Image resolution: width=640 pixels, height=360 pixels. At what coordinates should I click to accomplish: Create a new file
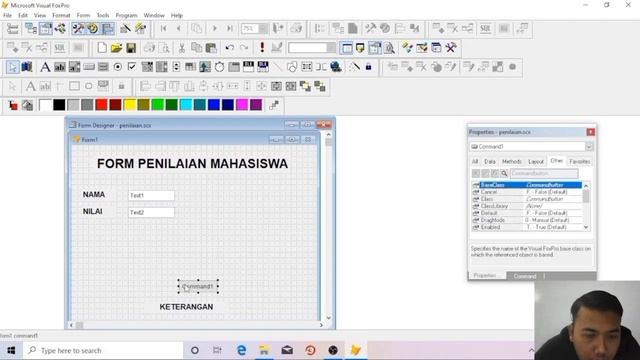click(x=102, y=48)
